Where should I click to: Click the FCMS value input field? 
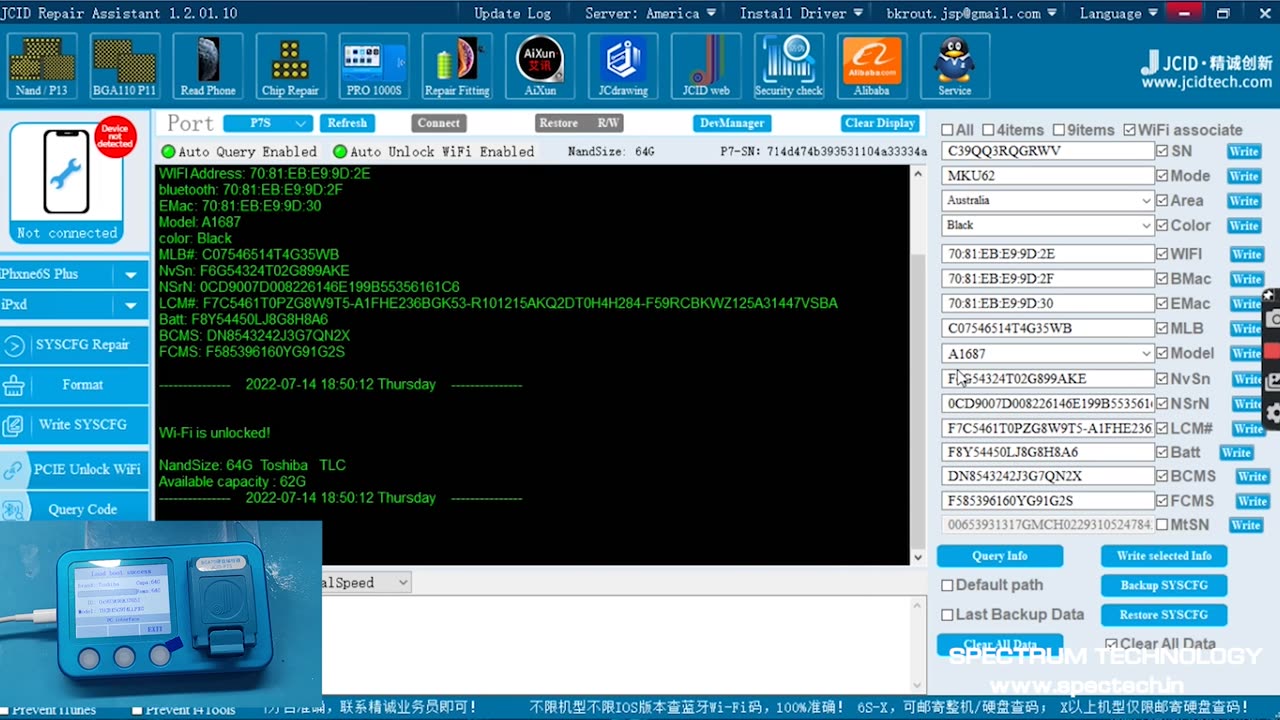(1047, 501)
